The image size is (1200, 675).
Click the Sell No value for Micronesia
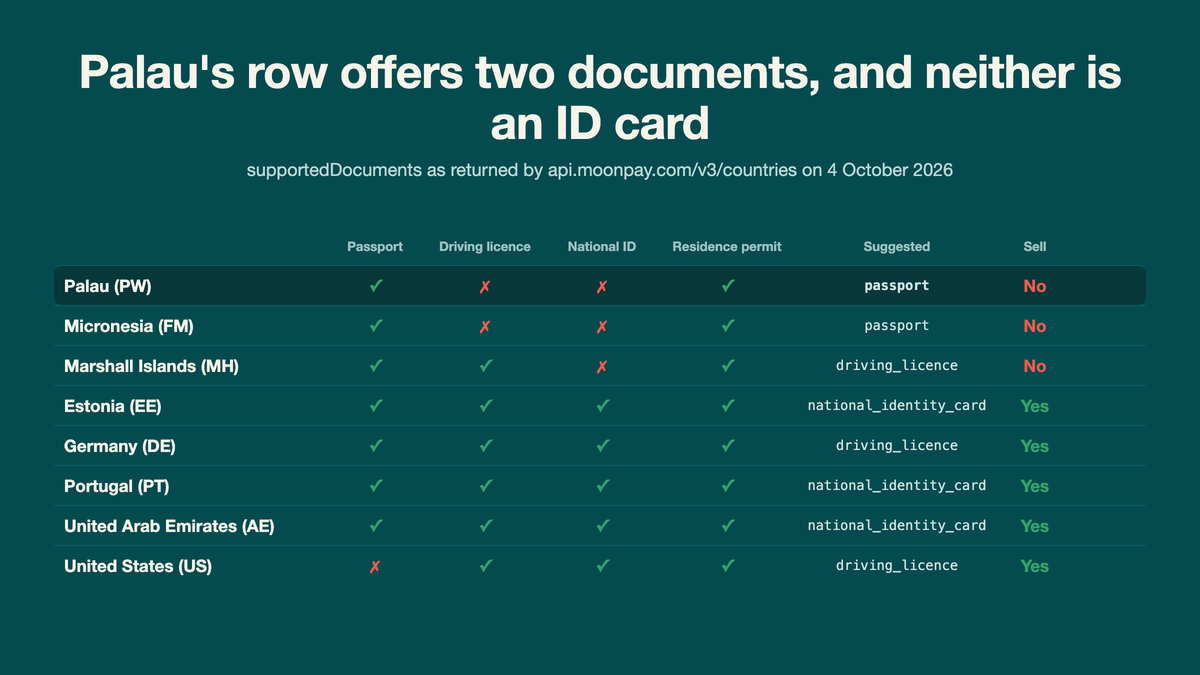(x=1035, y=326)
